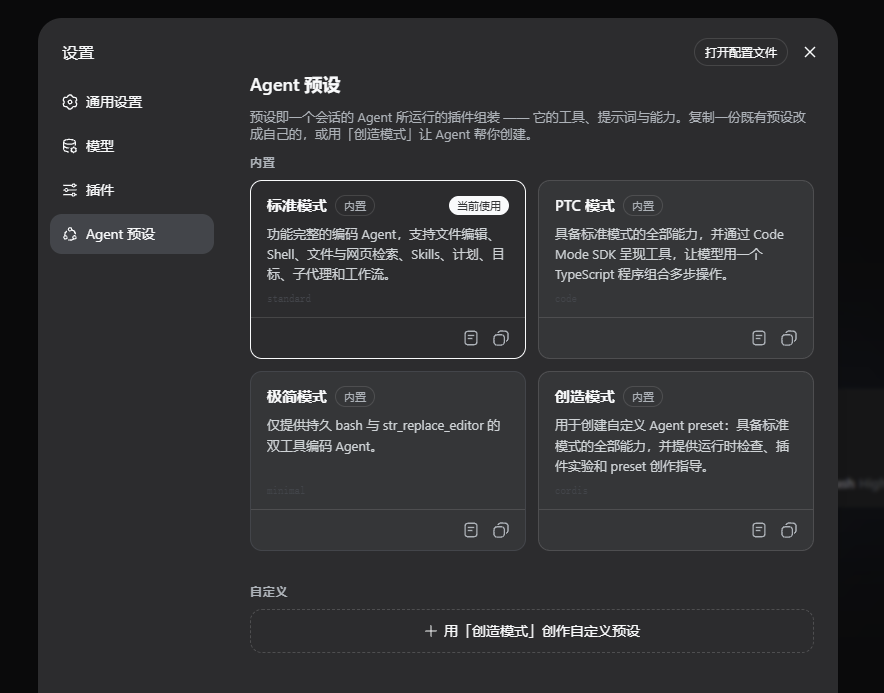Screen dimensions: 884x693
Task: Click the 内置 tag on PTC 模式
Action: click(643, 206)
